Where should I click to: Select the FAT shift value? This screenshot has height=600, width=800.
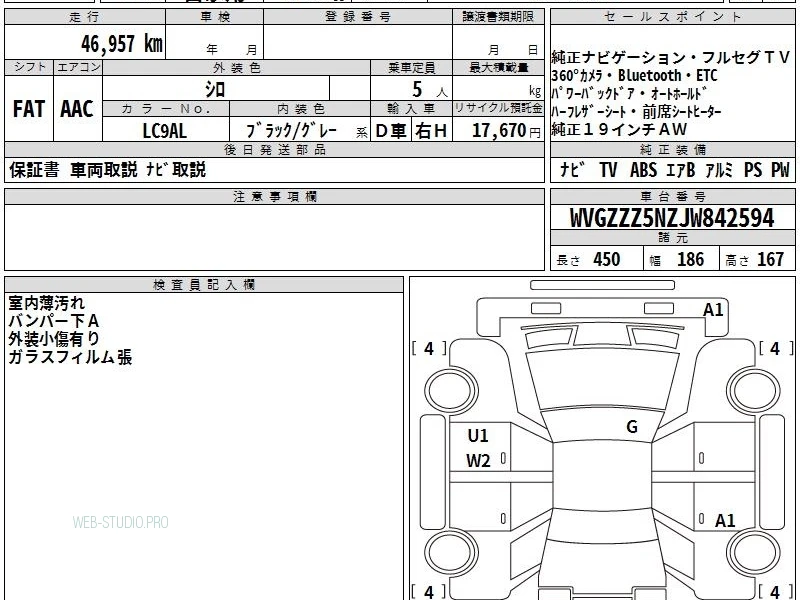point(29,109)
